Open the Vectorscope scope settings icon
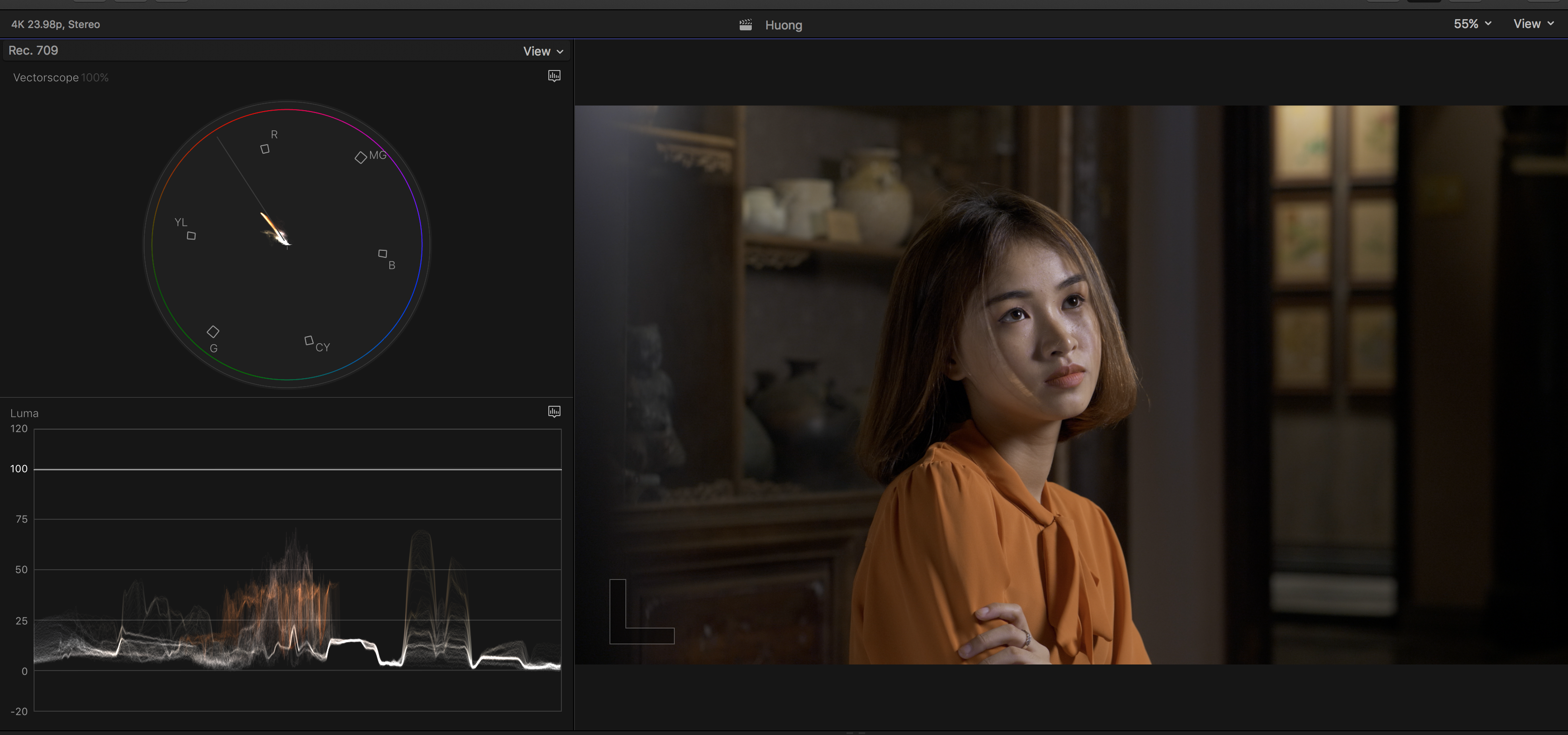The height and width of the screenshot is (735, 1568). click(554, 76)
